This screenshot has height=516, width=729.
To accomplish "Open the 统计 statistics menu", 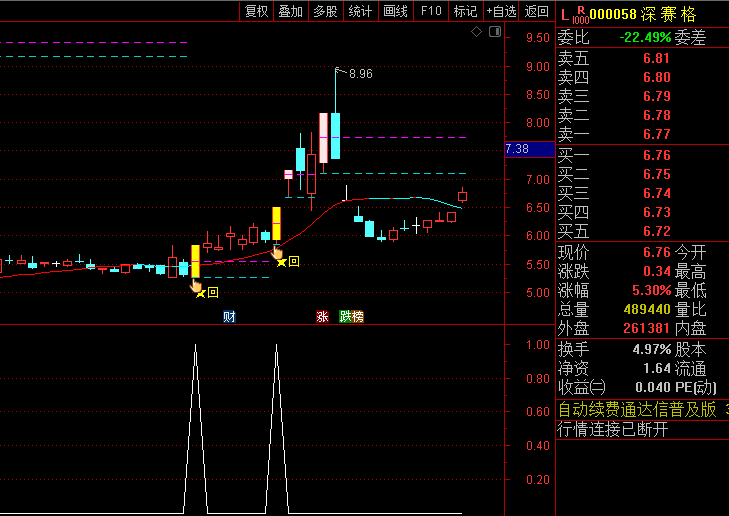I will 360,11.
